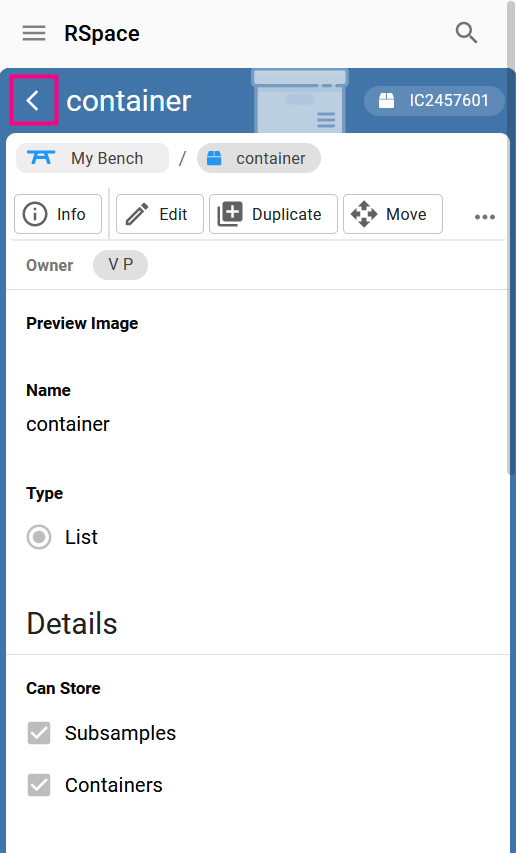Navigate to My Bench breadcrumb
The width and height of the screenshot is (516, 853).
tap(92, 158)
